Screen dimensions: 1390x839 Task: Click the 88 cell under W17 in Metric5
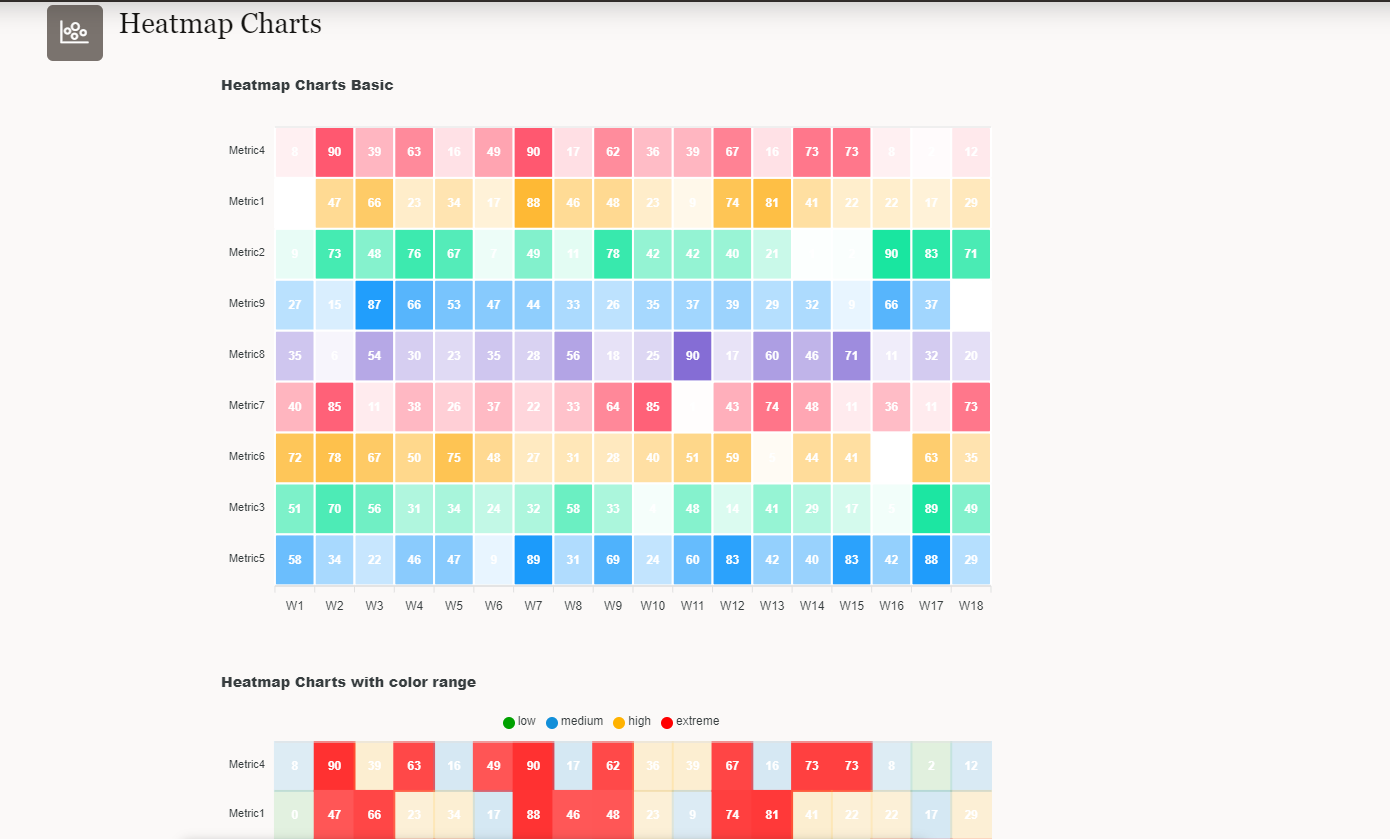coord(931,559)
